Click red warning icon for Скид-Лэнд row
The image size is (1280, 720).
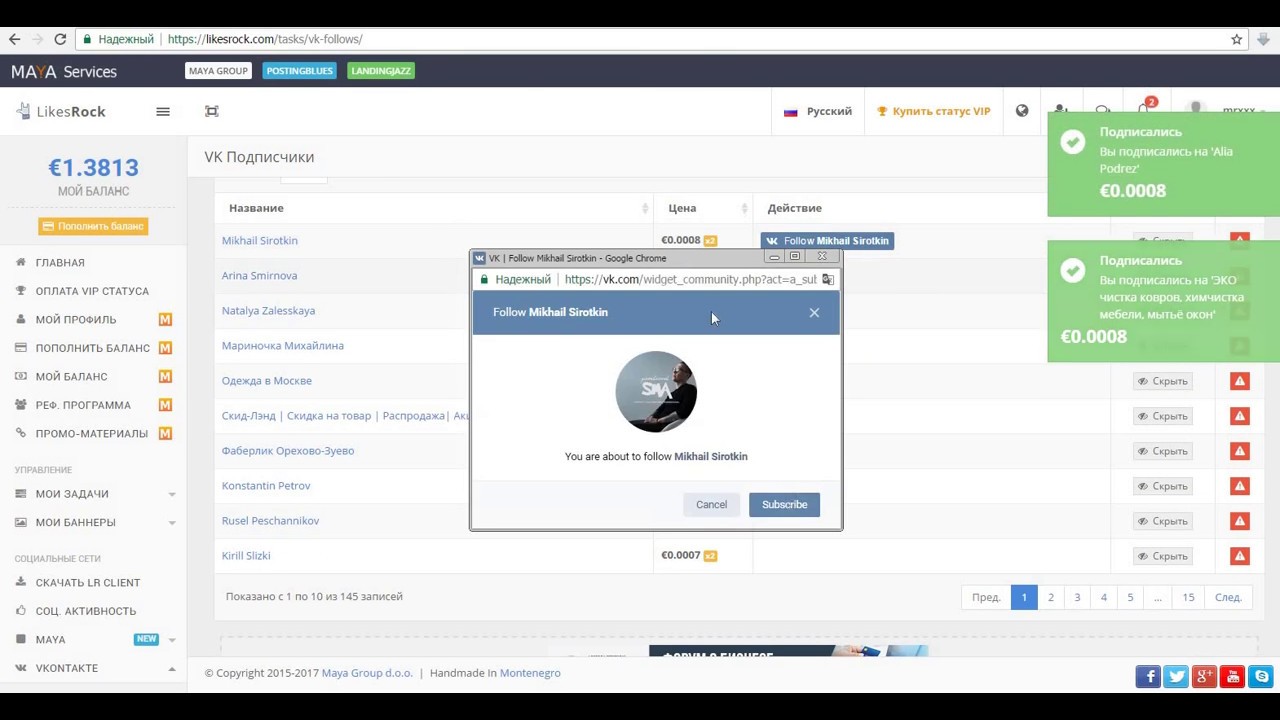pyautogui.click(x=1240, y=416)
